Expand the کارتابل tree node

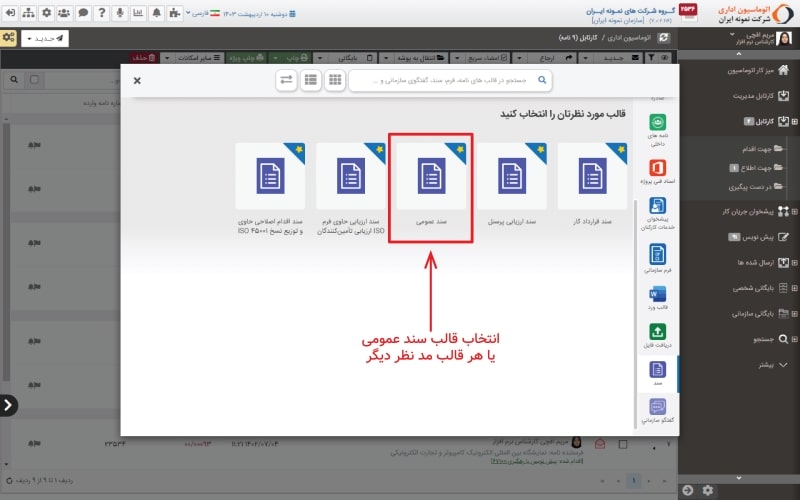pos(794,121)
